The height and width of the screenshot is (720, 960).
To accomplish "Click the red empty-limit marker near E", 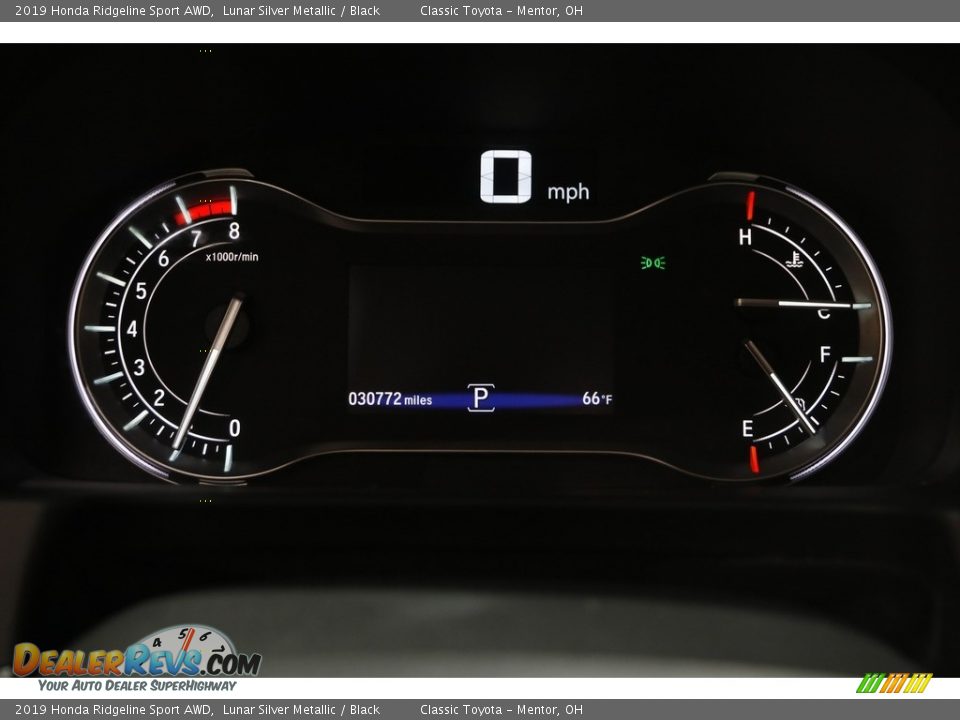I will pyautogui.click(x=754, y=459).
